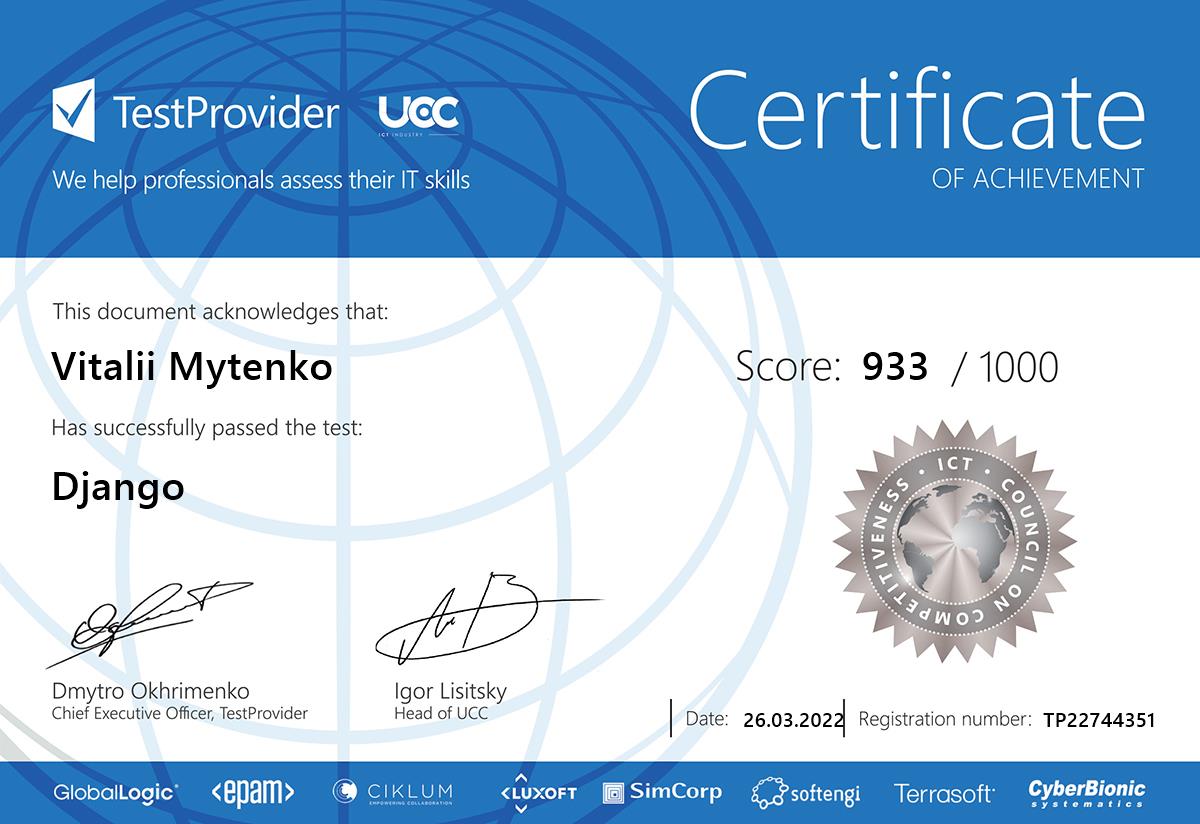Select the recipient name Vitalii Mytenko
Viewport: 1200px width, 824px height.
click(x=191, y=368)
